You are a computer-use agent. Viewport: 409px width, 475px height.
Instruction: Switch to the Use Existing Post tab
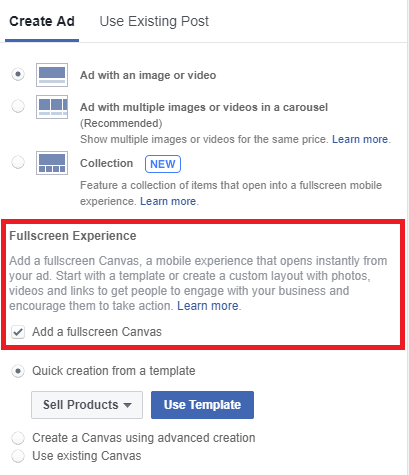tap(154, 21)
